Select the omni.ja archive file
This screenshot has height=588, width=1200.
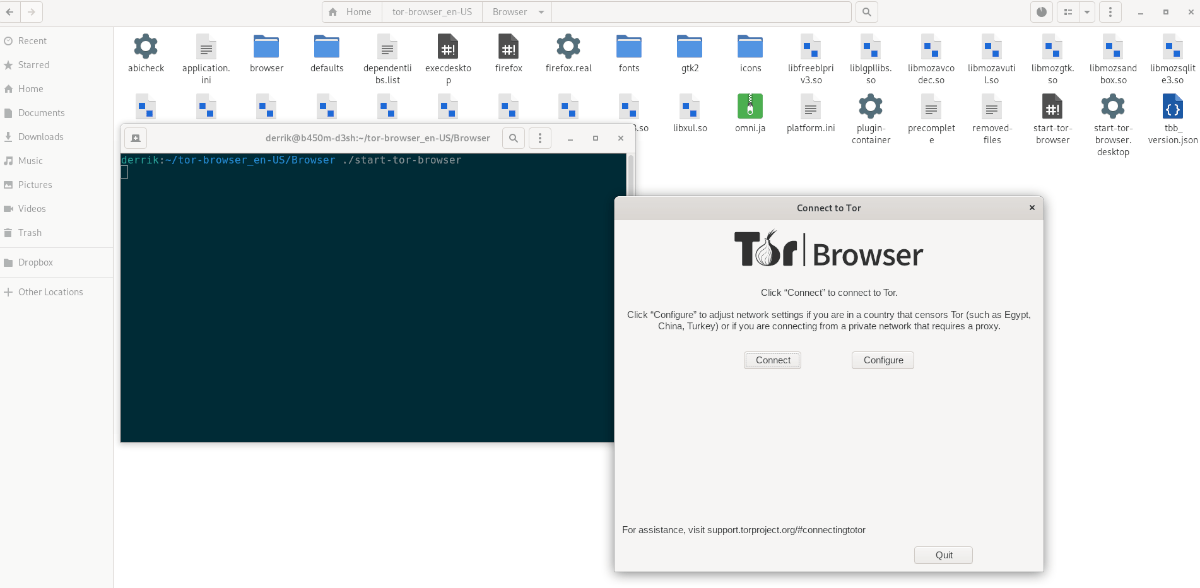pyautogui.click(x=750, y=106)
